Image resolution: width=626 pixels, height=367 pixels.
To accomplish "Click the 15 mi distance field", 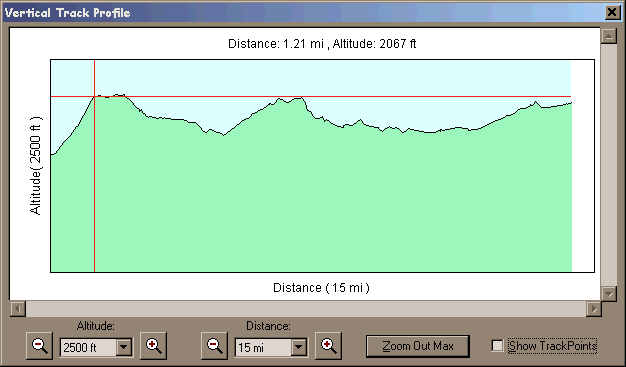I will (263, 347).
